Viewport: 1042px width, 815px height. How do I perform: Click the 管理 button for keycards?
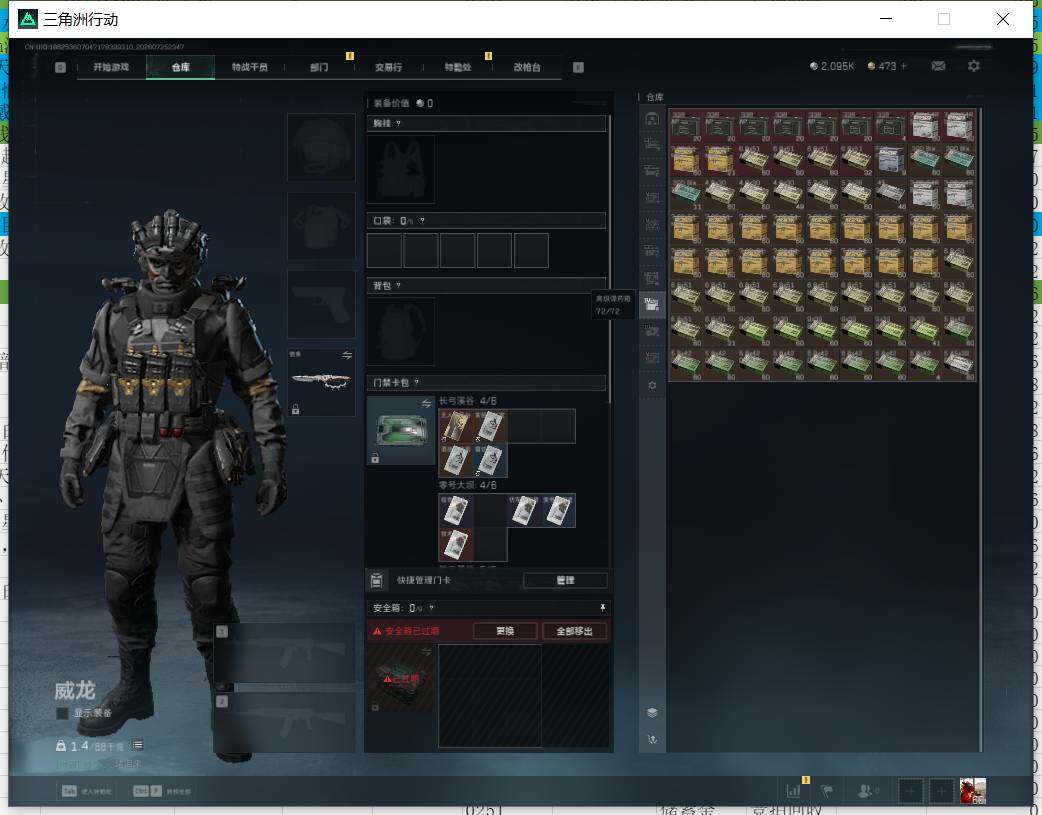[565, 580]
